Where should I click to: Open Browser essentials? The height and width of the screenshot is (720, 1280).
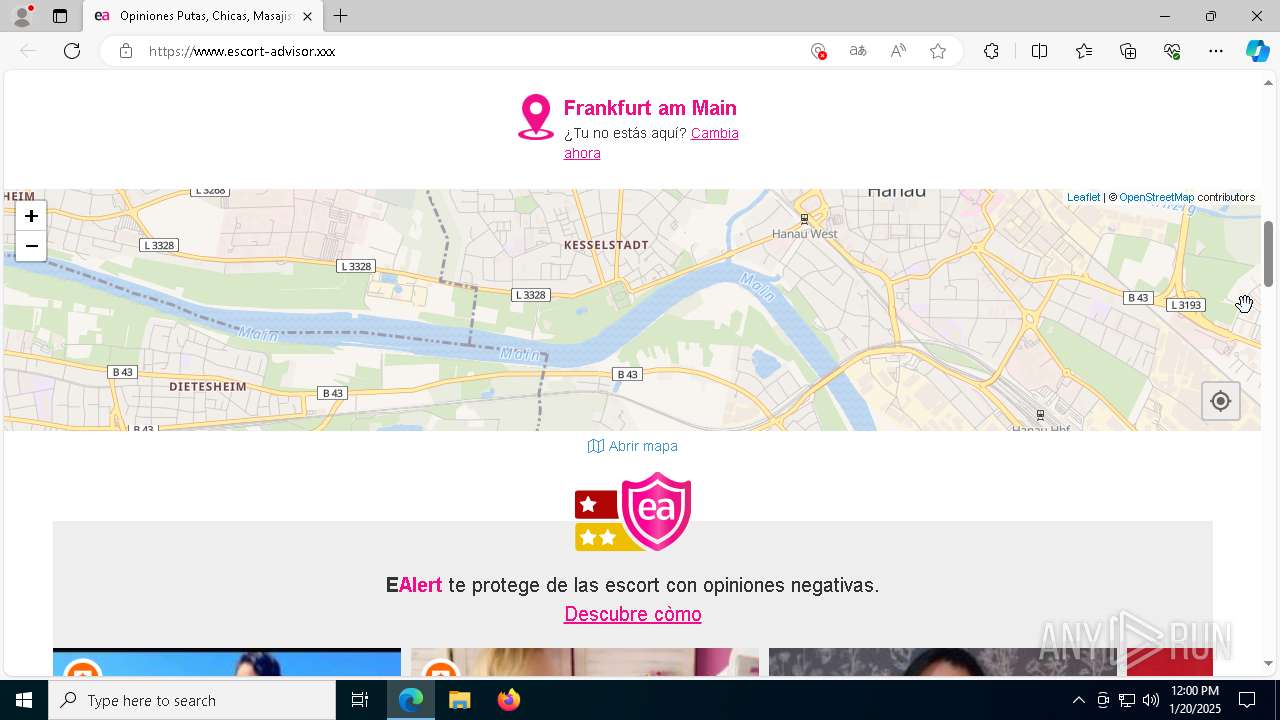1172,51
